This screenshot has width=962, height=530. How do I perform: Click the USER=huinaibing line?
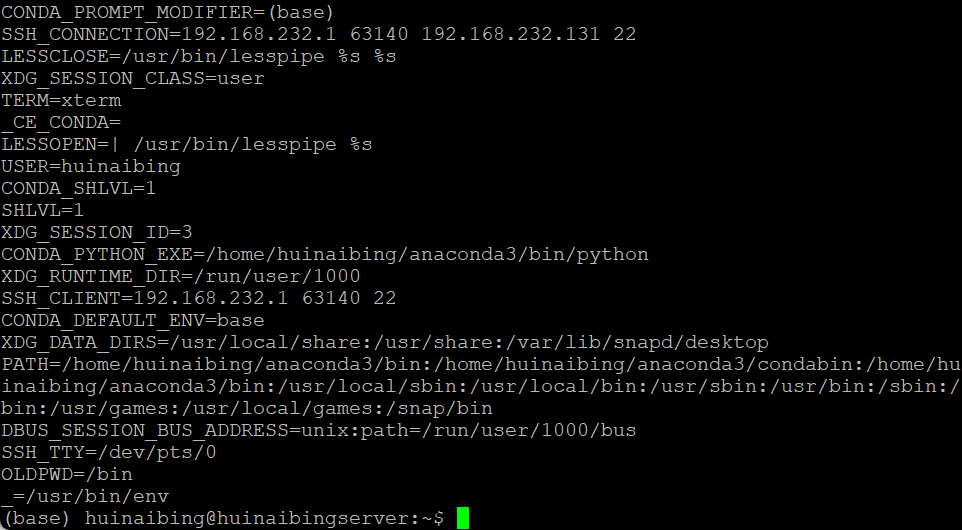coord(91,166)
